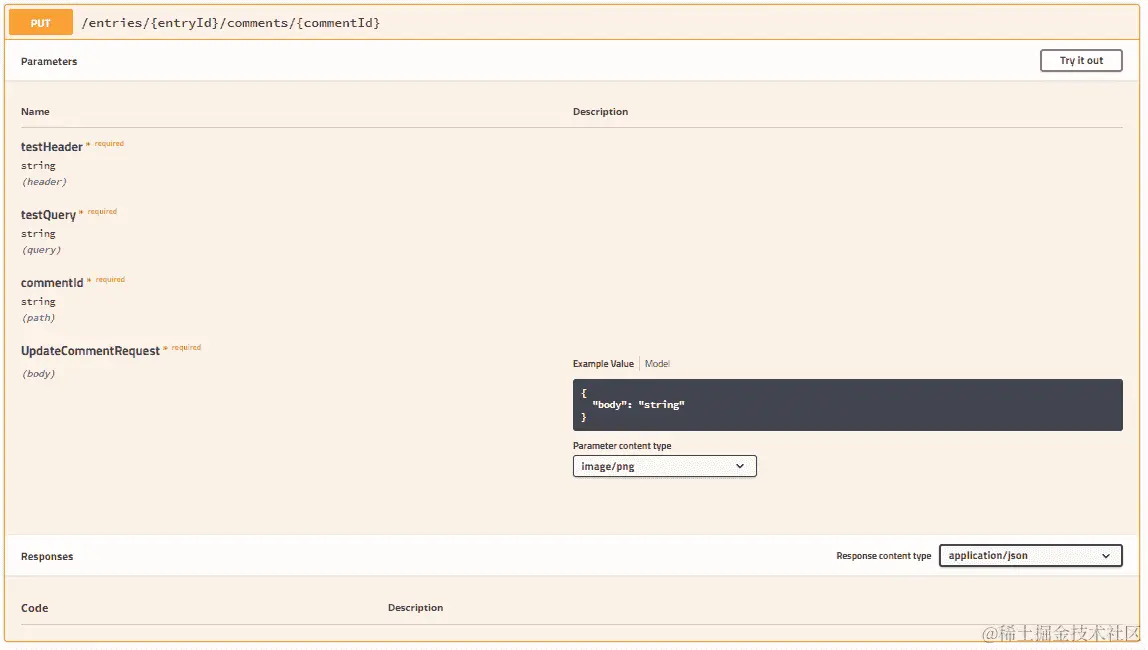Click the Parameters section heading
The image size is (1148, 650).
49,61
